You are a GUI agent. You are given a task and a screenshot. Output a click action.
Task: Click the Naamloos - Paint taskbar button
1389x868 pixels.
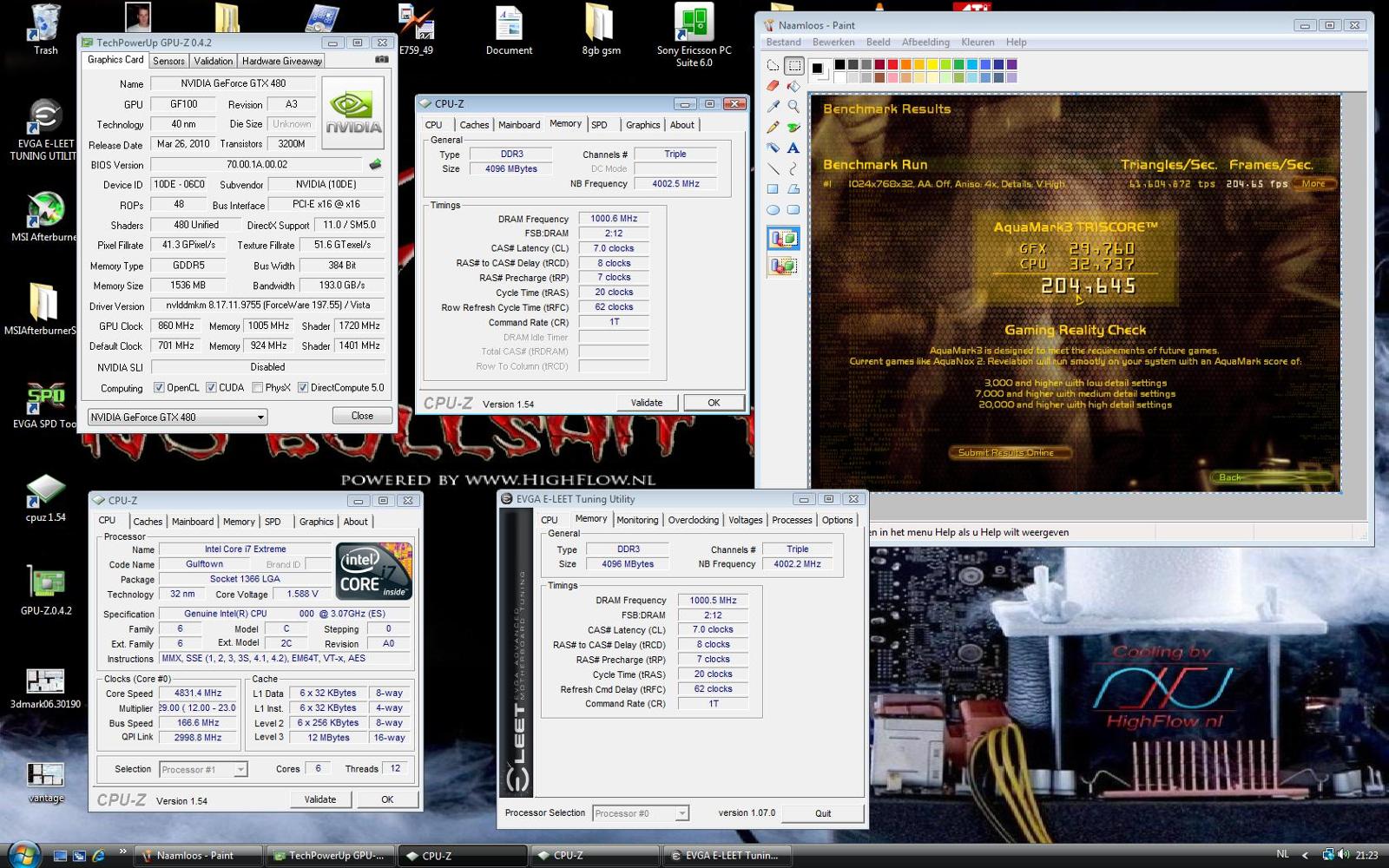pos(196,855)
